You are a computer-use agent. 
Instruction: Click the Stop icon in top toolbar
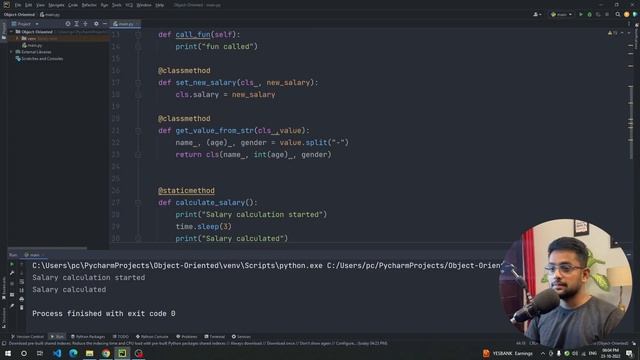coord(607,14)
